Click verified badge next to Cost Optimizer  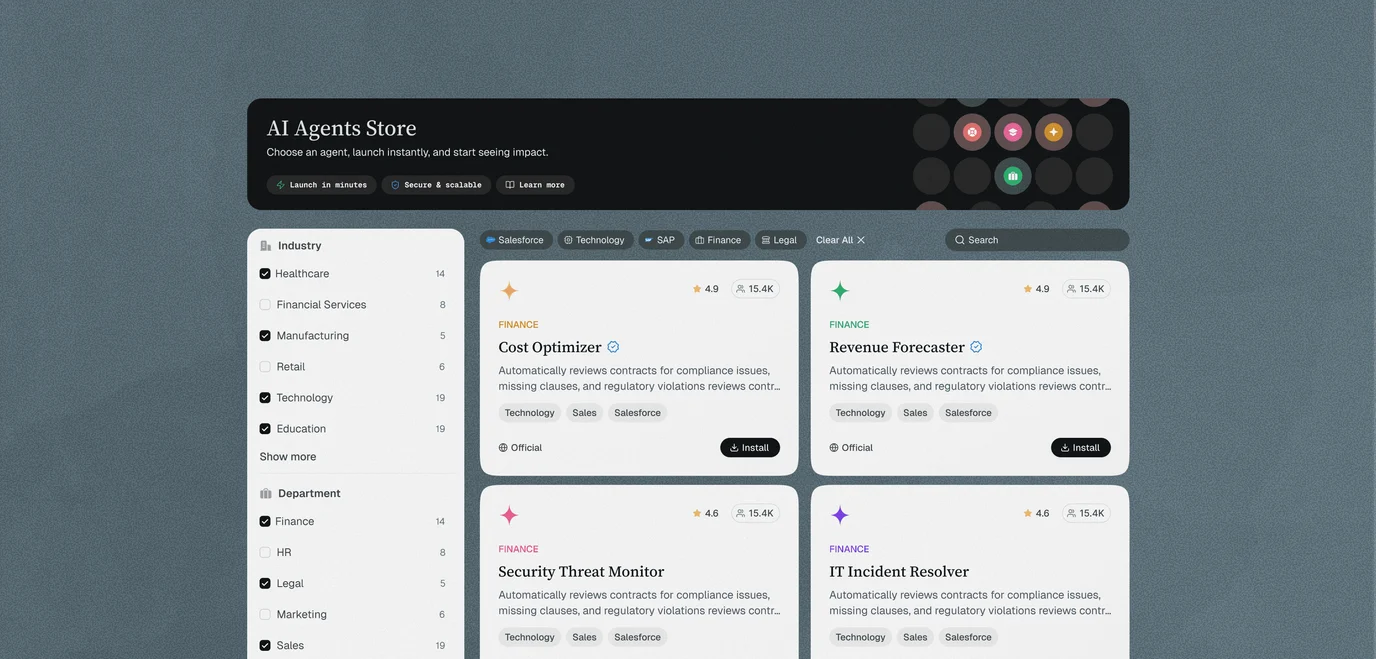[613, 347]
